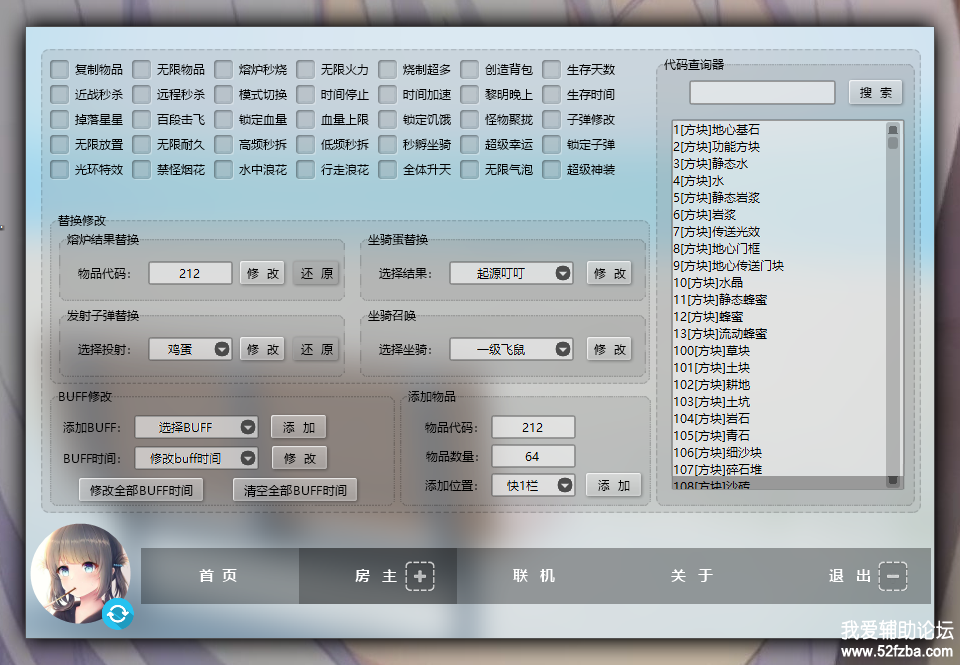The image size is (960, 665).
Task: Select list item 6[方块]岩浆
Action: tap(779, 214)
